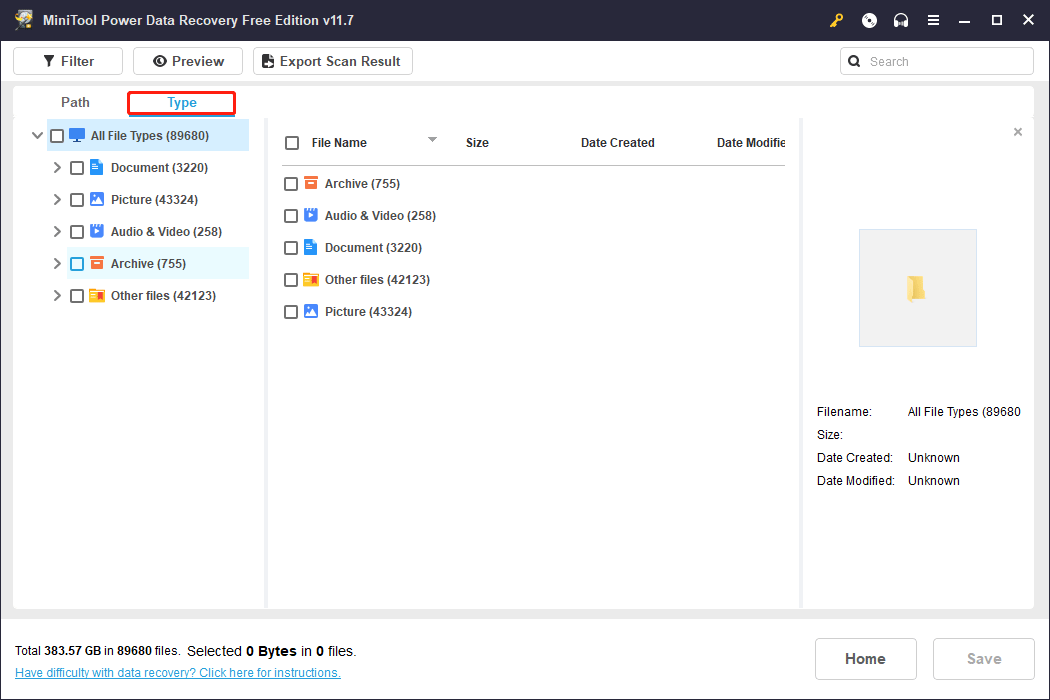Click the Other files icon in file list
1050x700 pixels.
(x=311, y=279)
